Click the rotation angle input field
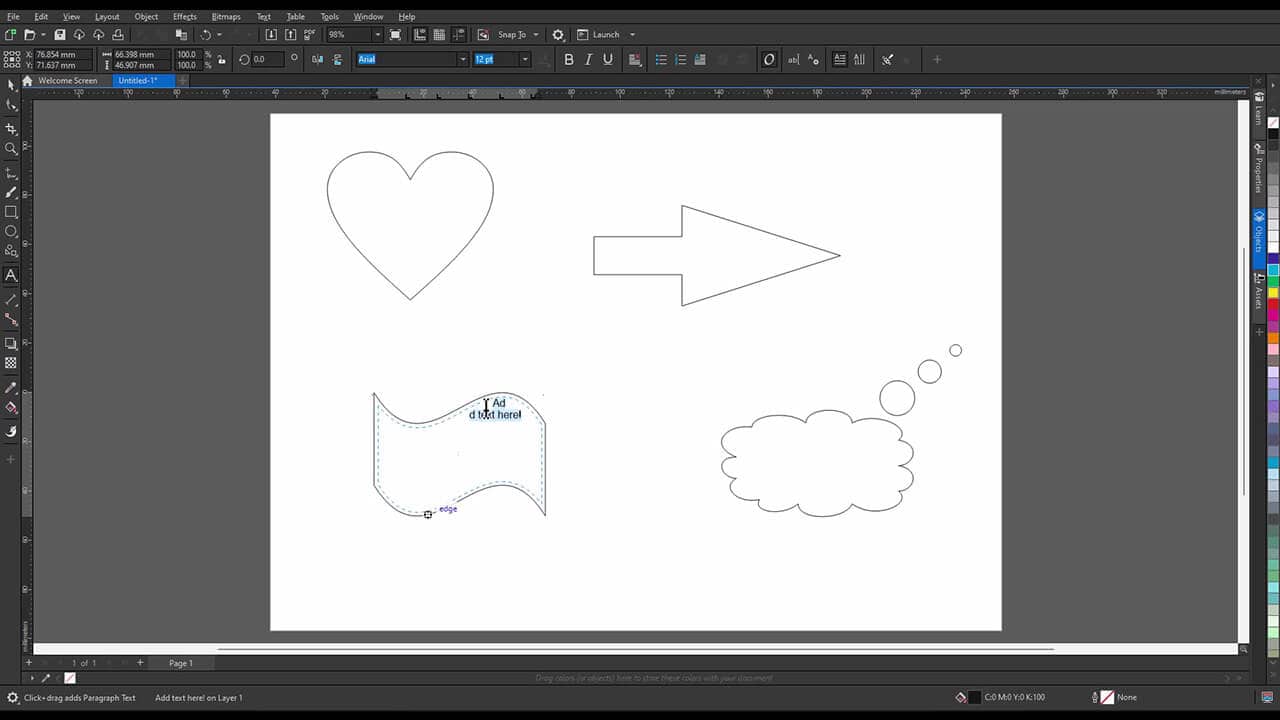 [267, 60]
